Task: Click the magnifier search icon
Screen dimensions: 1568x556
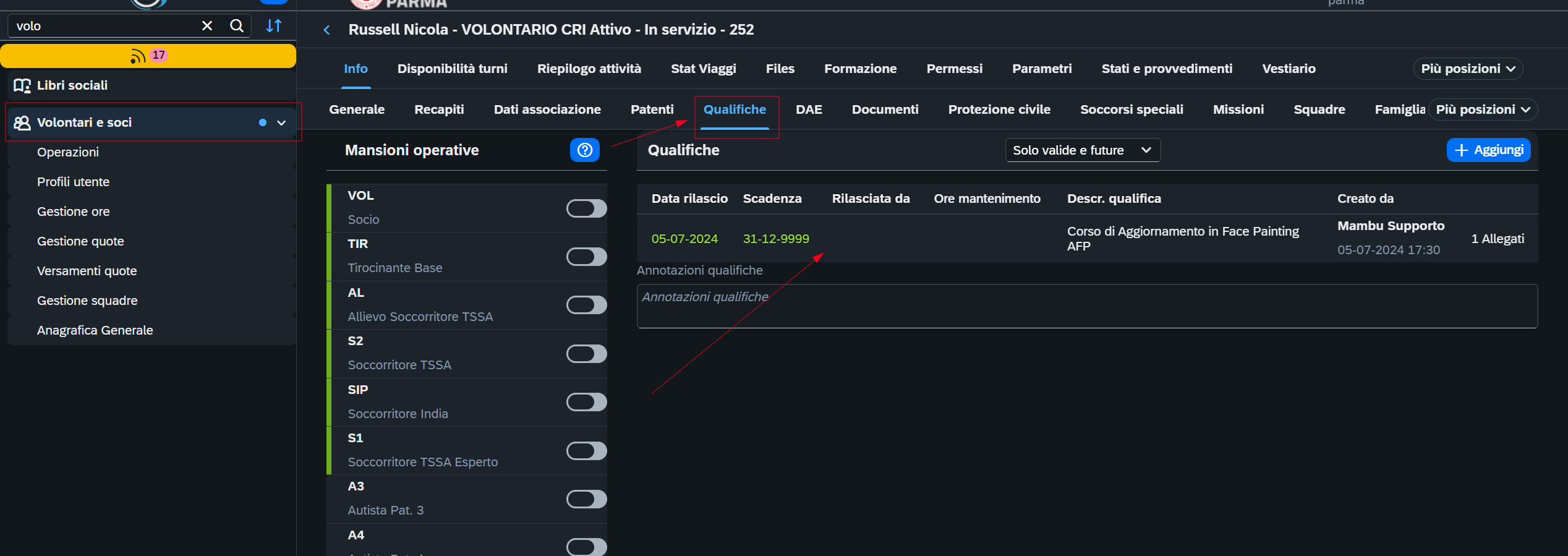Action: click(237, 26)
